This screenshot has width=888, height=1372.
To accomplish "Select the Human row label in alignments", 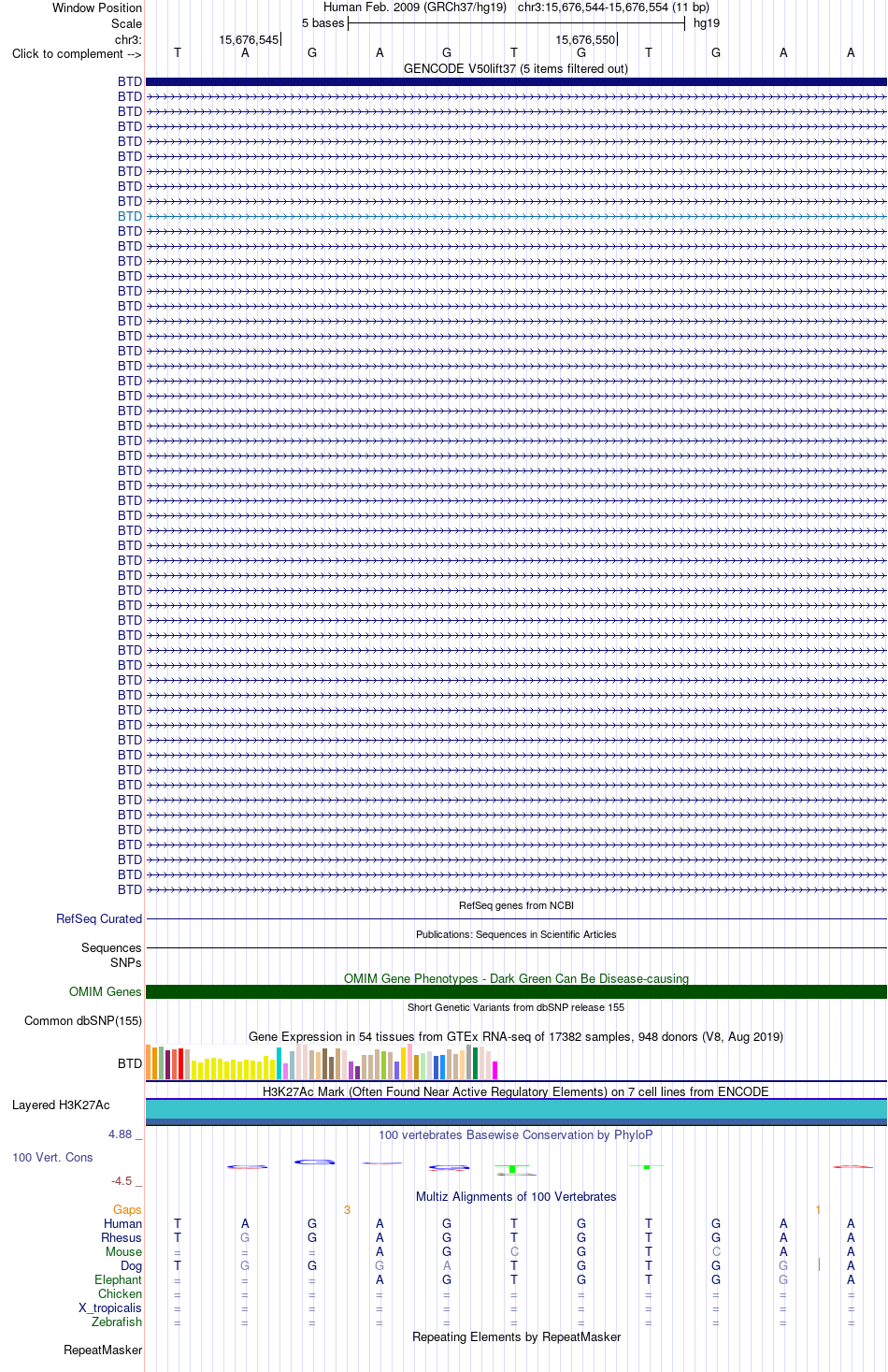I will point(122,1223).
